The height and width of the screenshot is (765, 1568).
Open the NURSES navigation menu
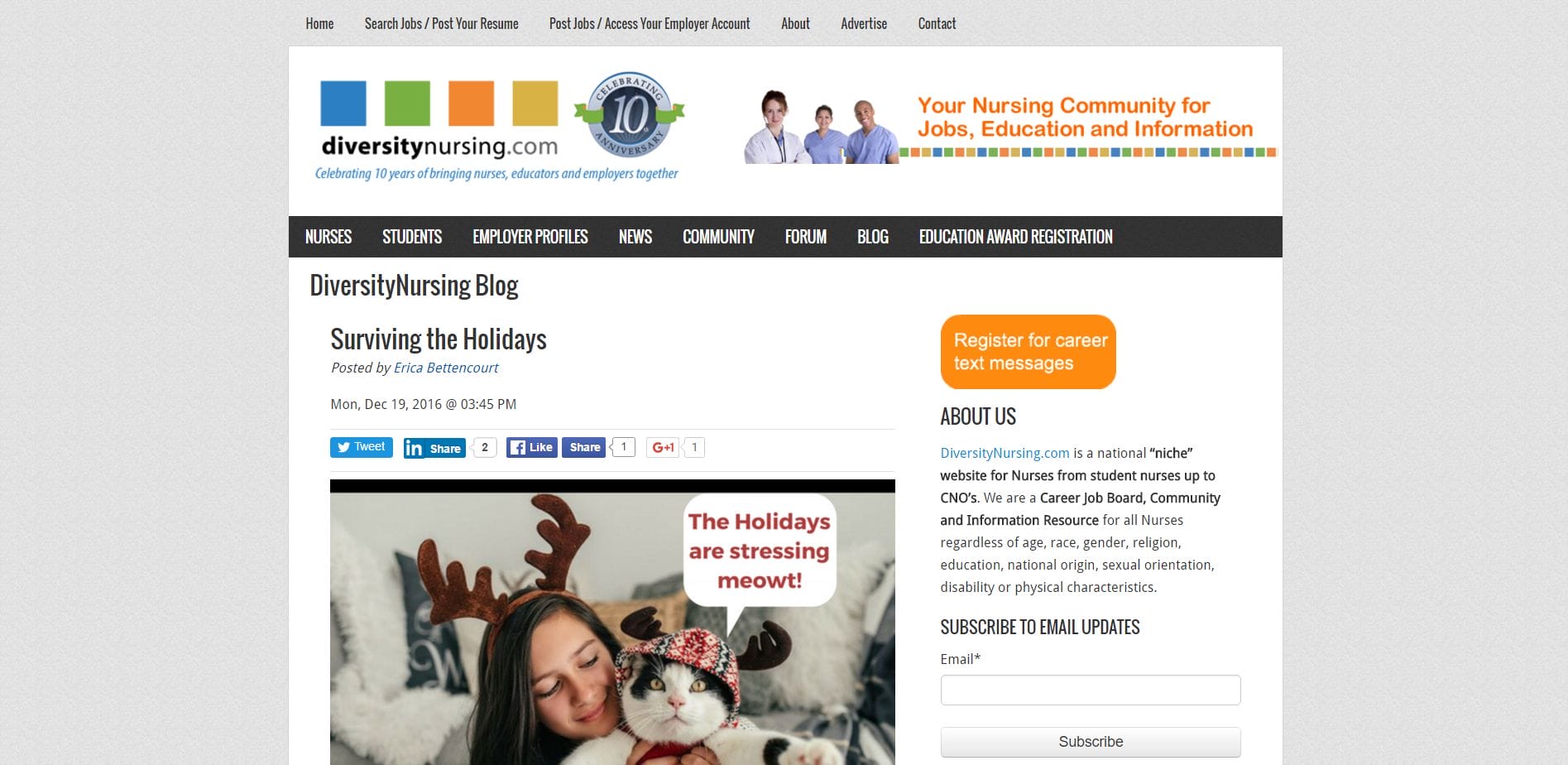[328, 237]
